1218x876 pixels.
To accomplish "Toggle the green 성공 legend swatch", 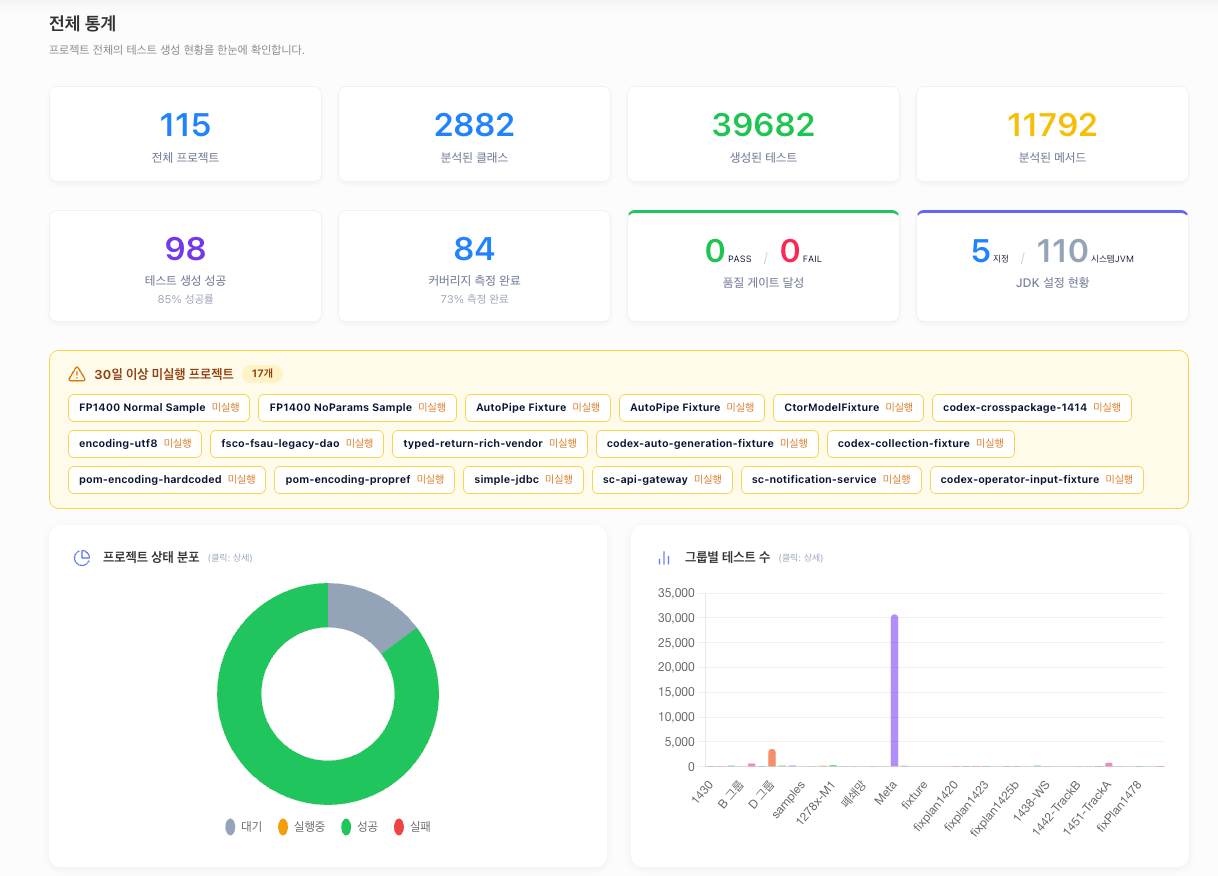I will [x=347, y=827].
